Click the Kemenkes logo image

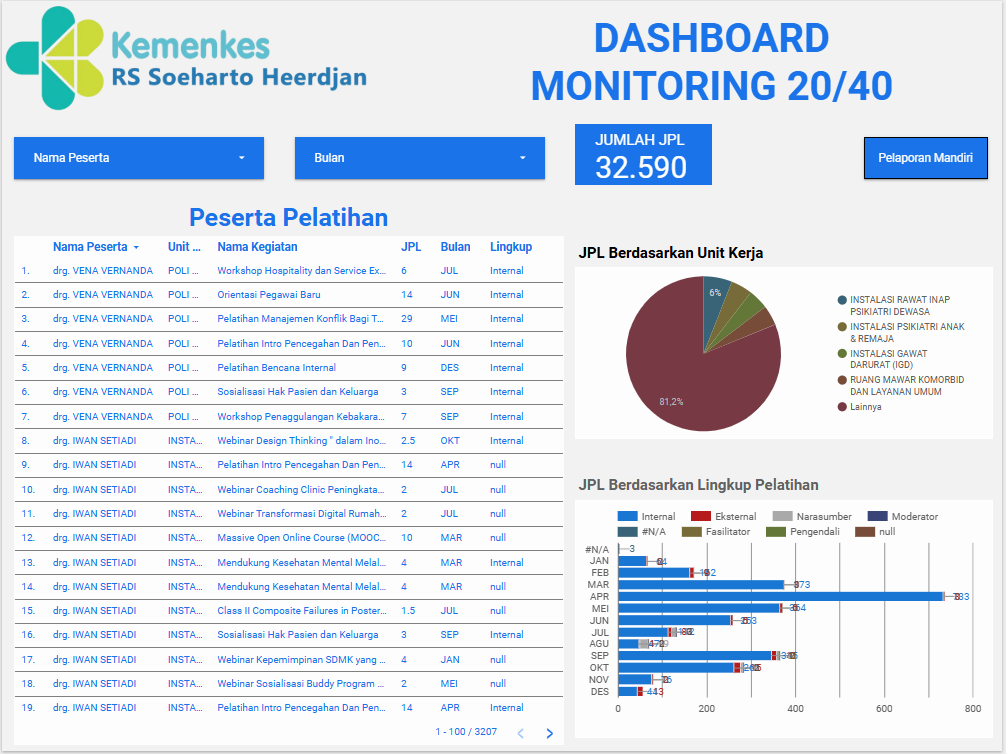(x=187, y=59)
